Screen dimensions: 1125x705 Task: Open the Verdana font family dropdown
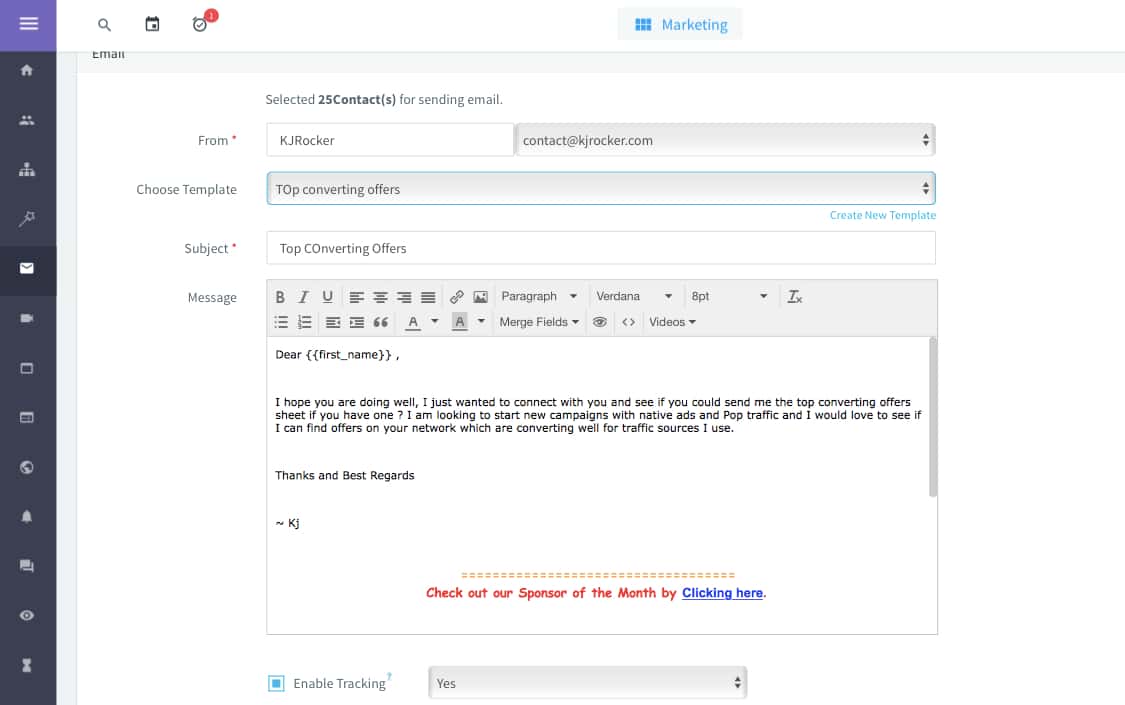click(634, 297)
